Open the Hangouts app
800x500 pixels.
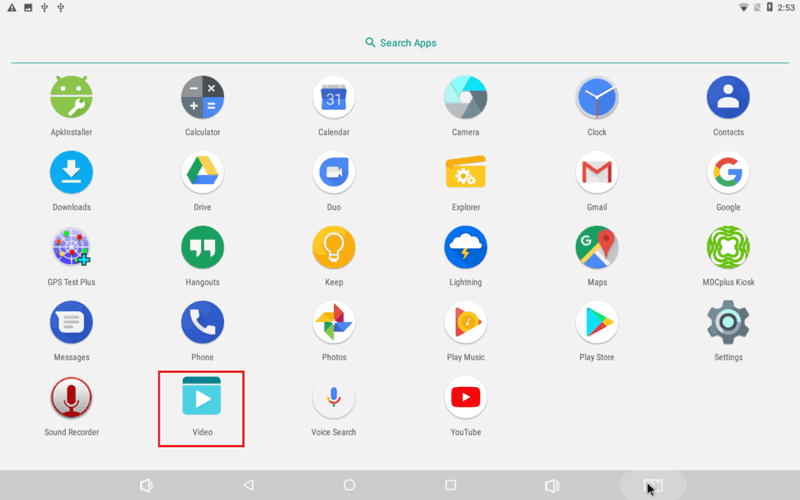[202, 248]
